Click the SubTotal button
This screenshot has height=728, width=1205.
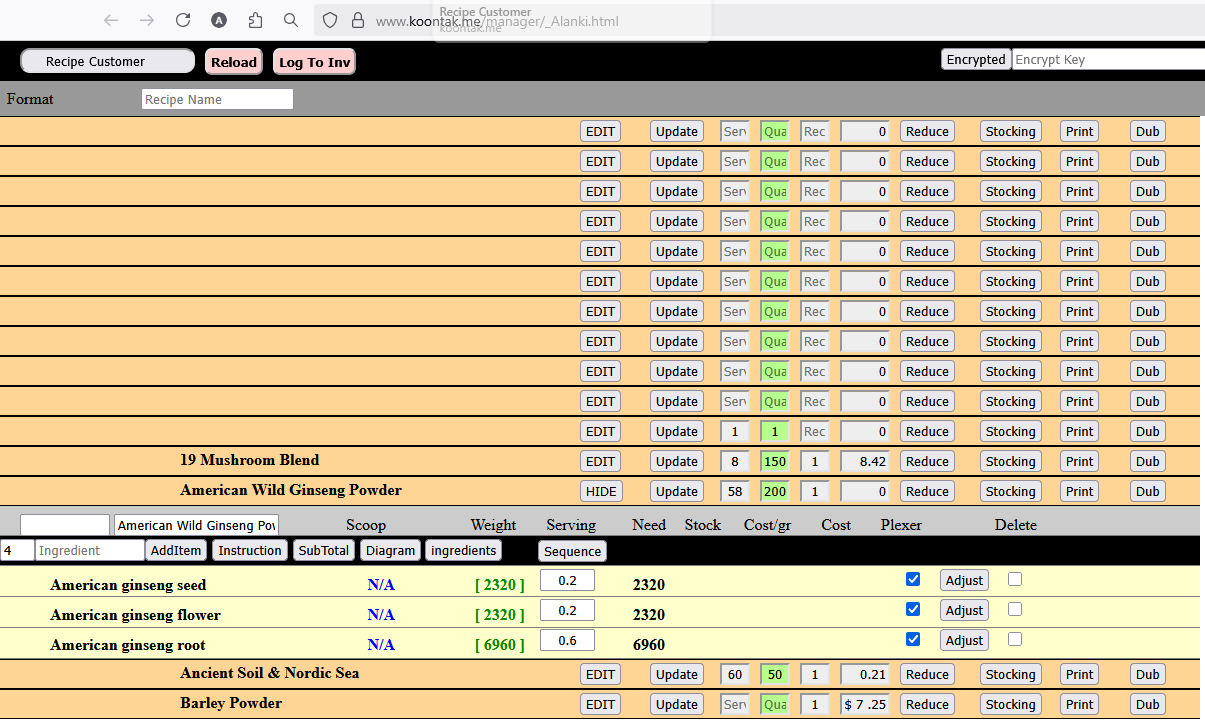(324, 550)
